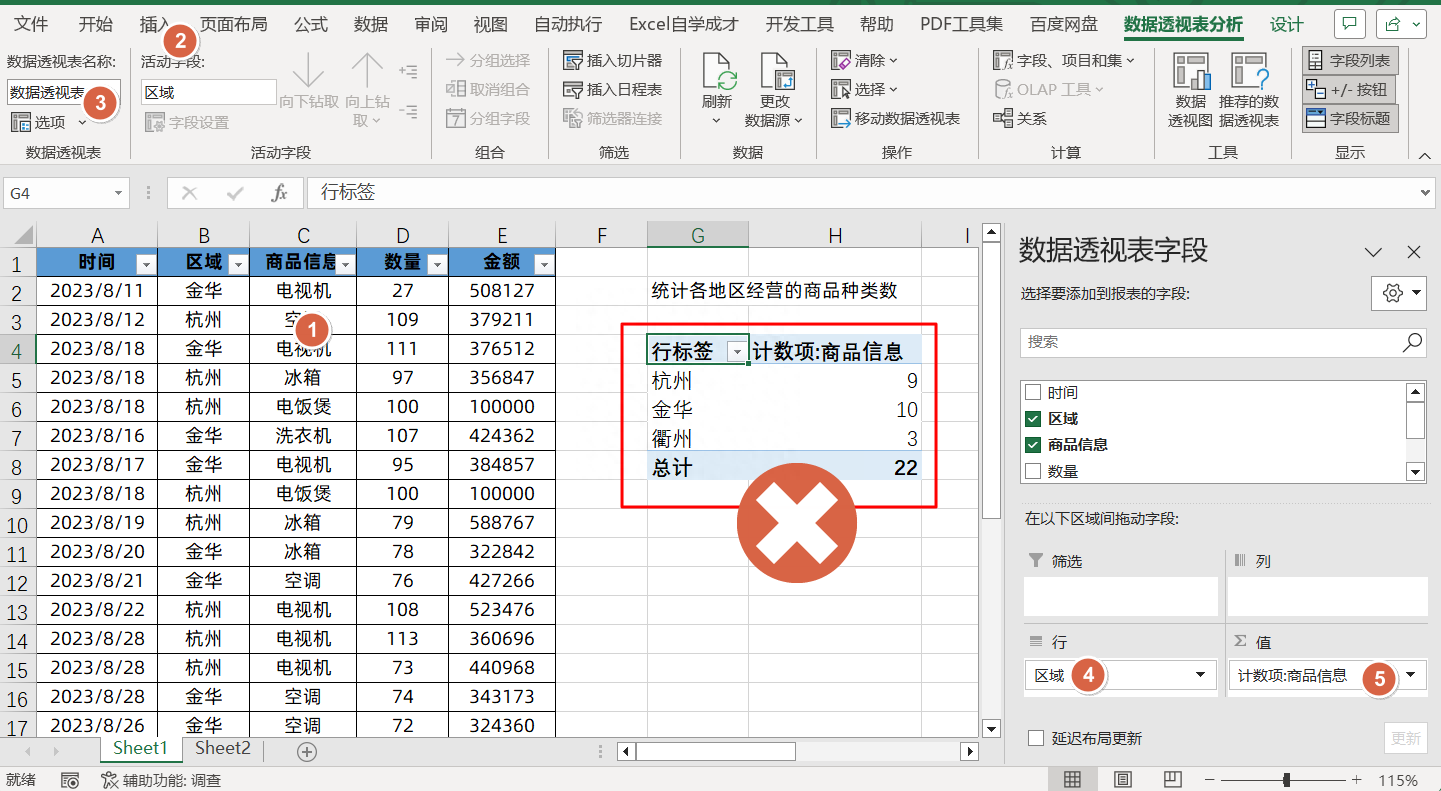The height and width of the screenshot is (791, 1441).
Task: Click 推荐的数据透视表 icon
Action: click(1249, 72)
